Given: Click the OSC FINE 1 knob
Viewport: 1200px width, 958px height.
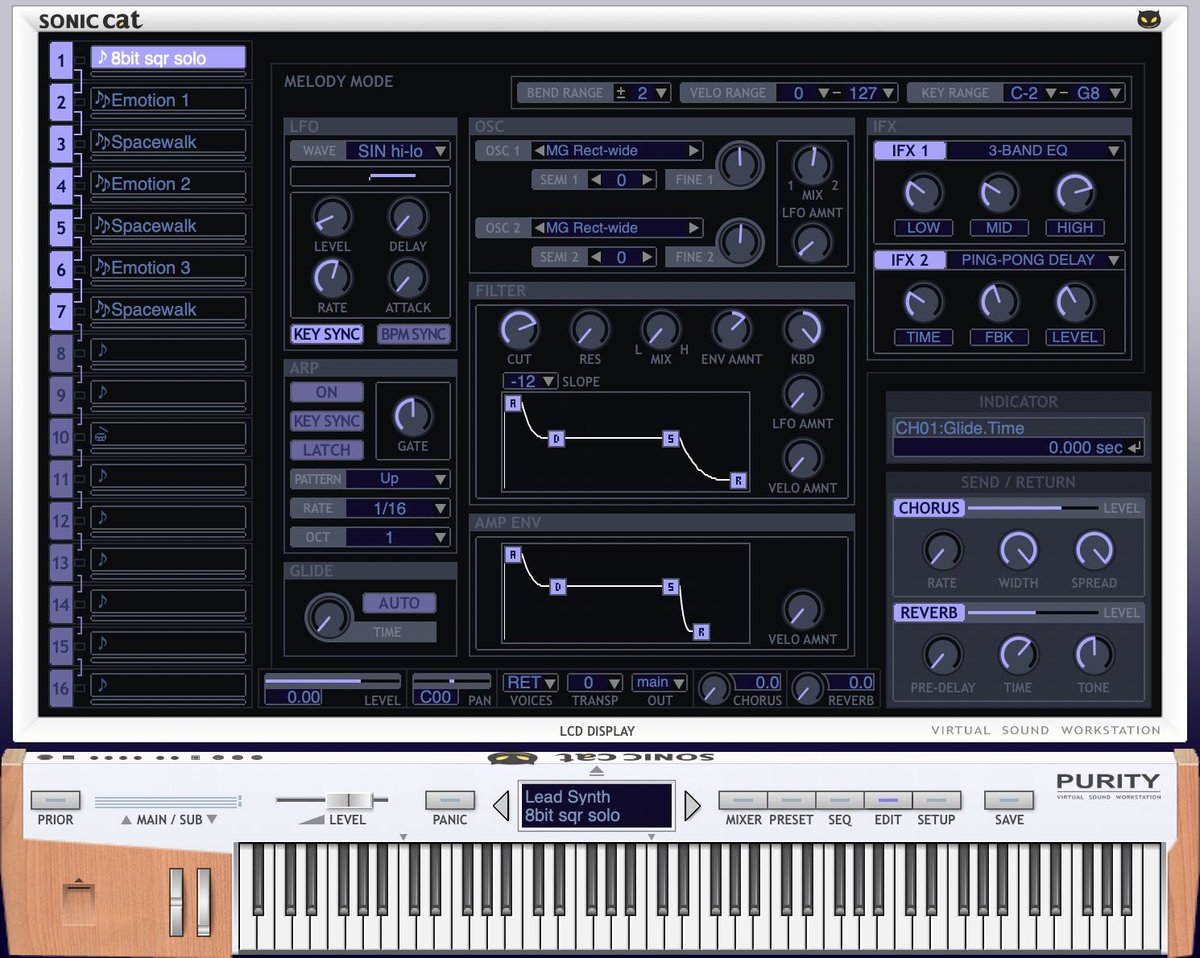Looking at the screenshot, I should (740, 164).
